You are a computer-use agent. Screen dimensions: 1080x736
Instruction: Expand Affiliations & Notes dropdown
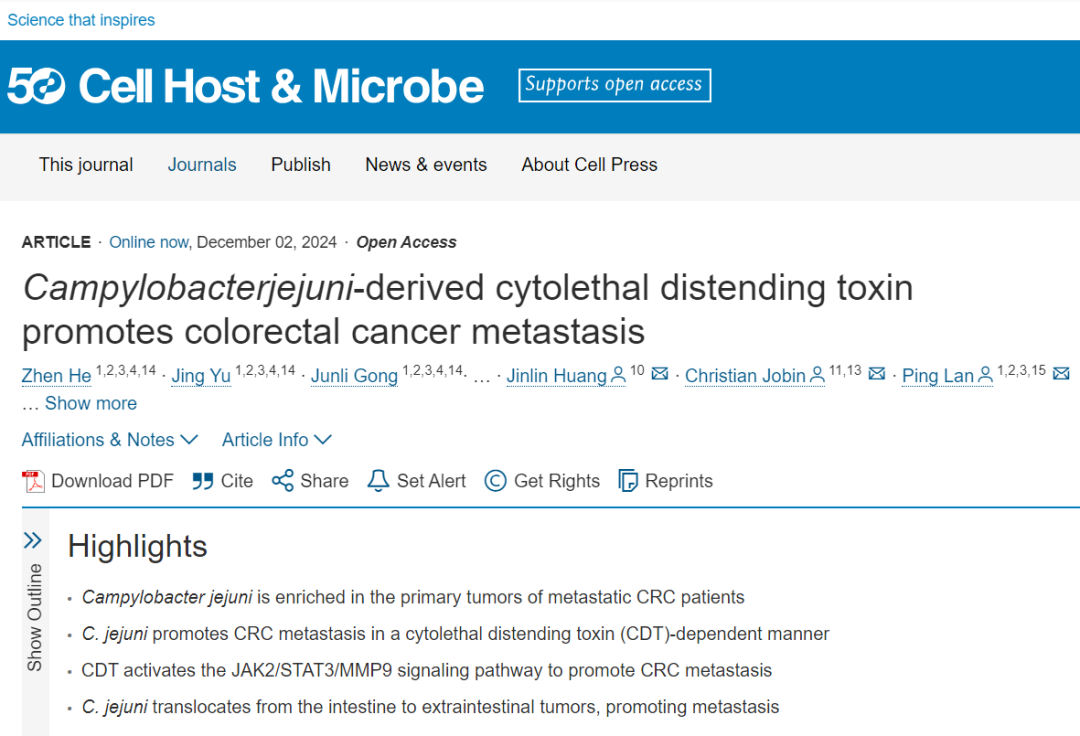(110, 440)
